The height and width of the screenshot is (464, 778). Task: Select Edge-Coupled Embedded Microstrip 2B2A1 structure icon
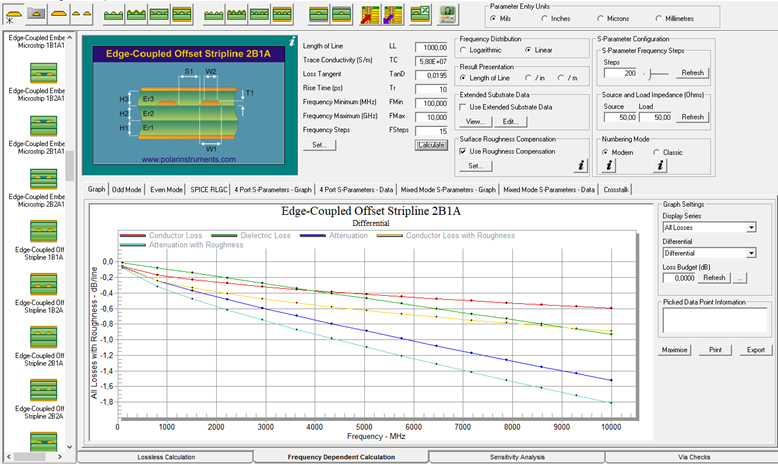(x=44, y=179)
